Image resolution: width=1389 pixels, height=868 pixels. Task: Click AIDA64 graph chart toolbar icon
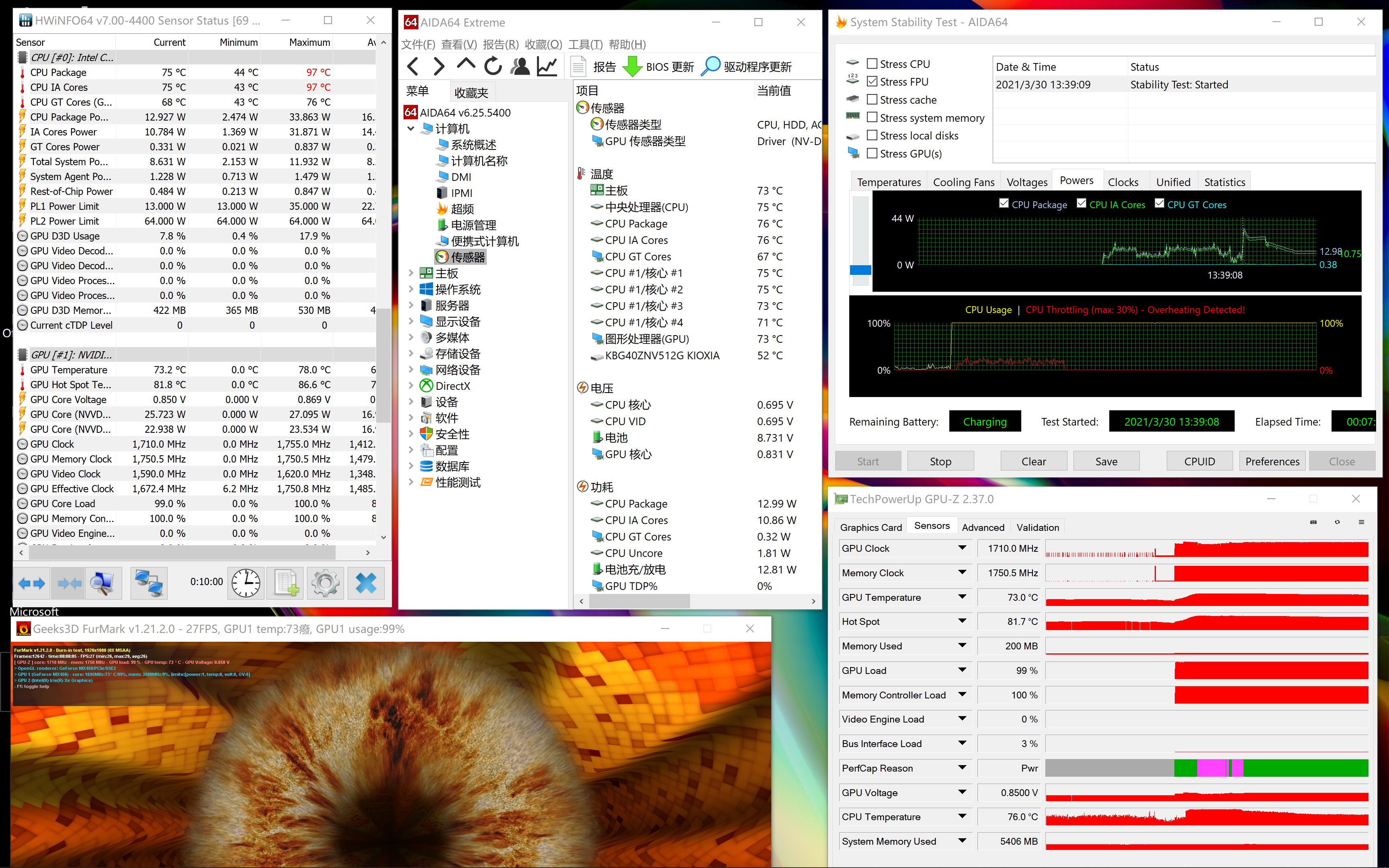(x=547, y=67)
